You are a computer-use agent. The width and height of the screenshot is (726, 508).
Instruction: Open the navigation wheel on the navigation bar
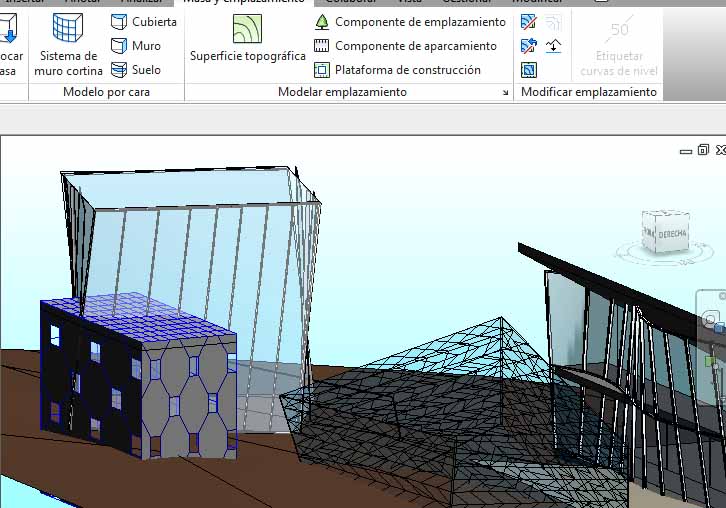point(712,320)
